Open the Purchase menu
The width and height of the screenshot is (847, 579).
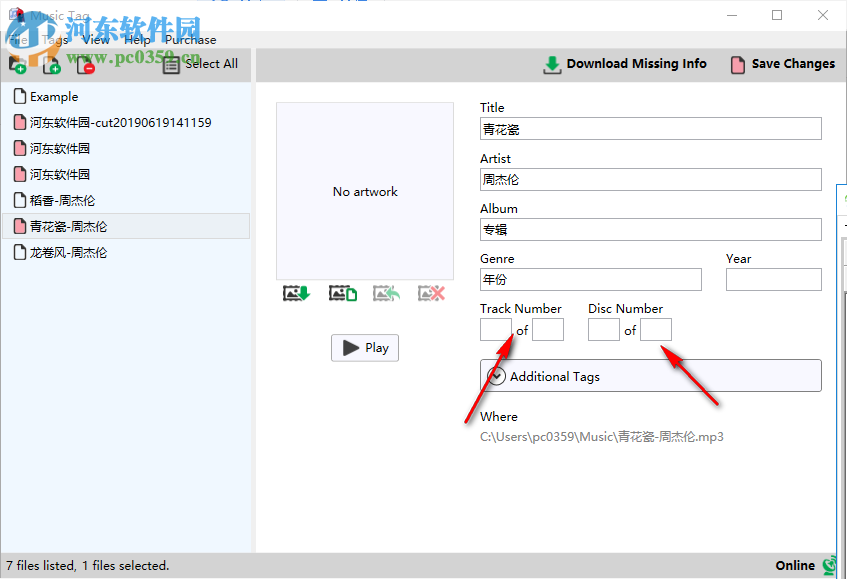(x=191, y=40)
